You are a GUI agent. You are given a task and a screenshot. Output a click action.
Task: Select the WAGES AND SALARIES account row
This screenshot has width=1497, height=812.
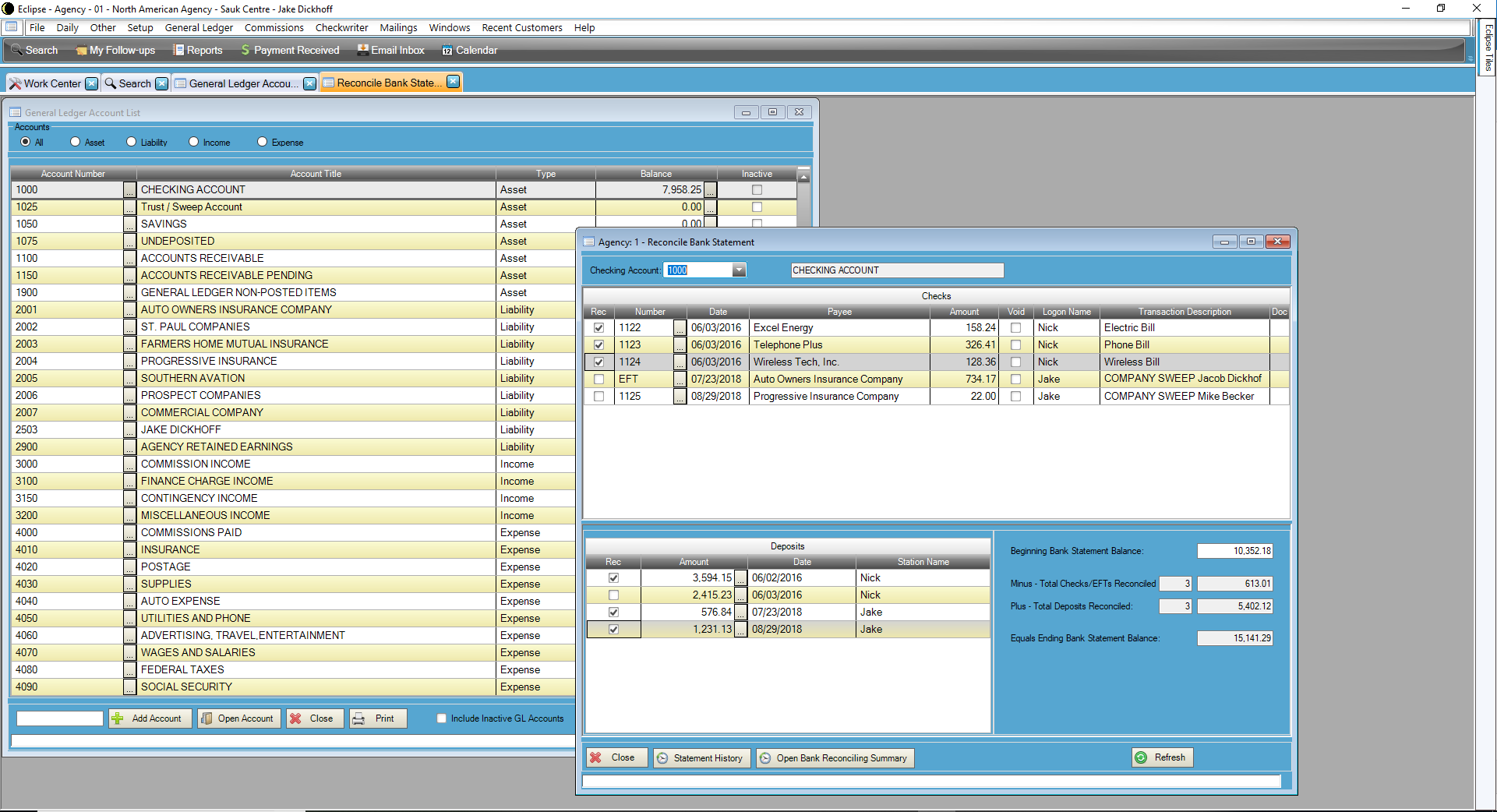click(x=293, y=652)
